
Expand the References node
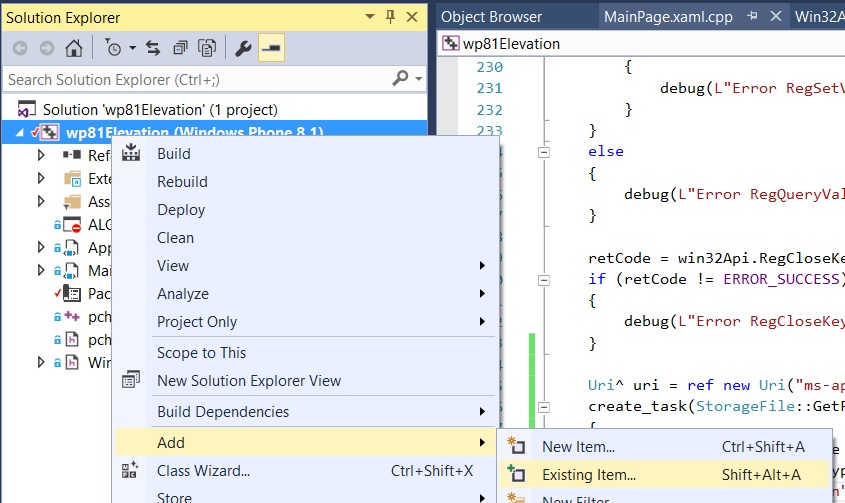[x=41, y=155]
